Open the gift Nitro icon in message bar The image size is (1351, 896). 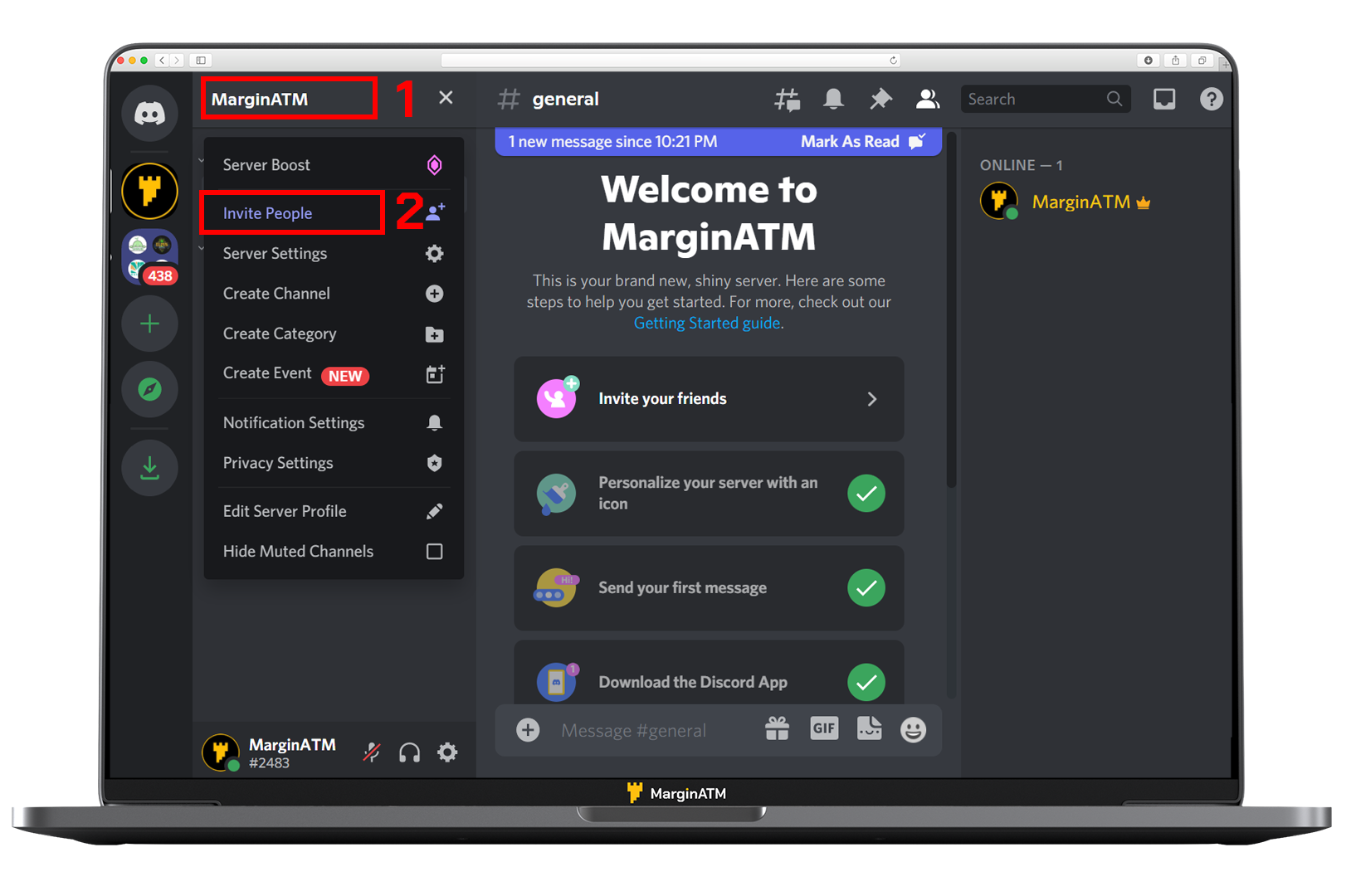coord(777,729)
